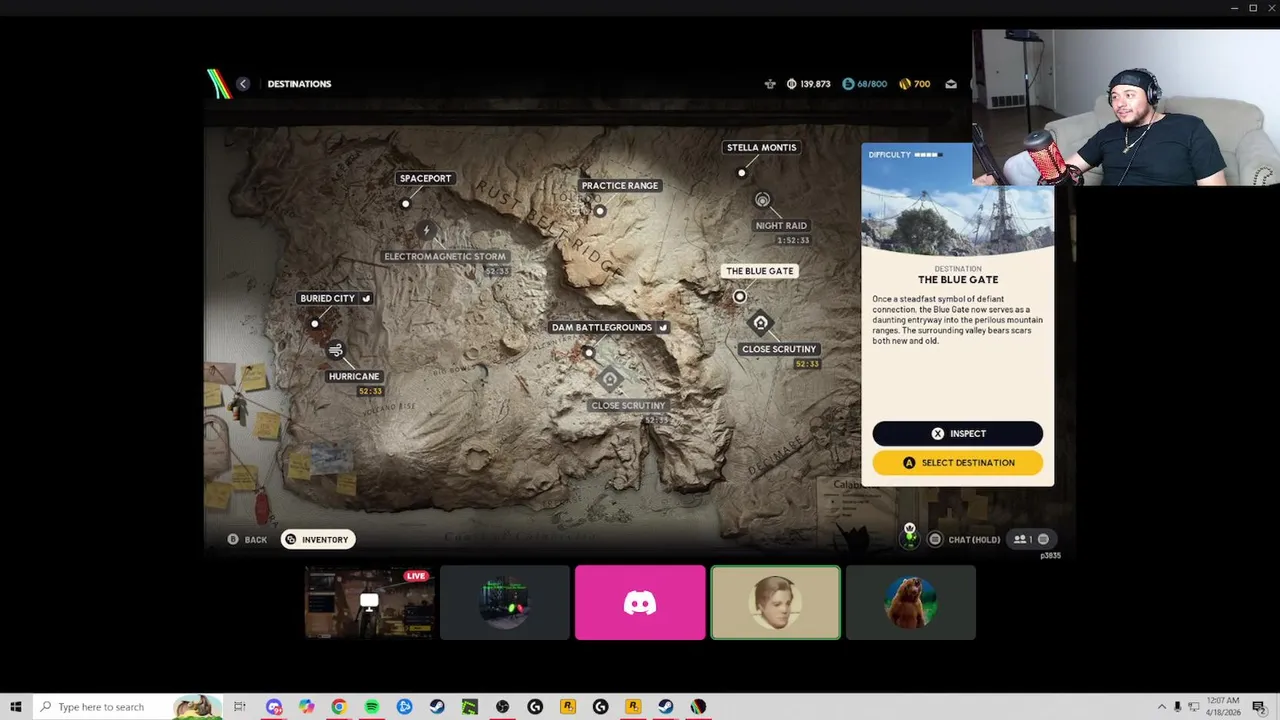Open the LIVE screen share tile
This screenshot has height=720, width=1280.
pos(370,603)
